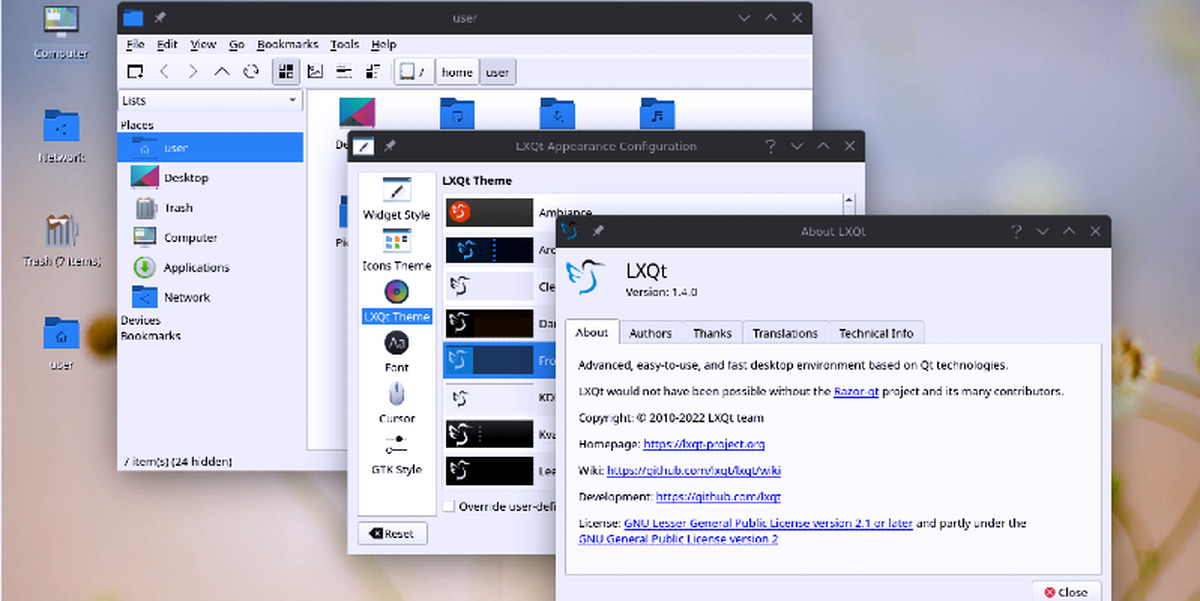The height and width of the screenshot is (601, 1200).
Task: Follow the lxqt-project.org homepage link
Action: click(x=703, y=444)
